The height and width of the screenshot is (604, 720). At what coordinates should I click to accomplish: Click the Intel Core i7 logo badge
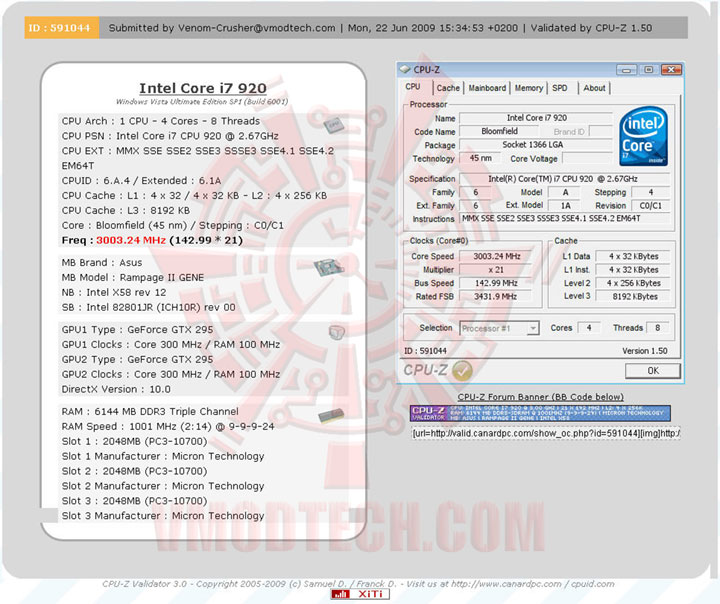pyautogui.click(x=643, y=136)
